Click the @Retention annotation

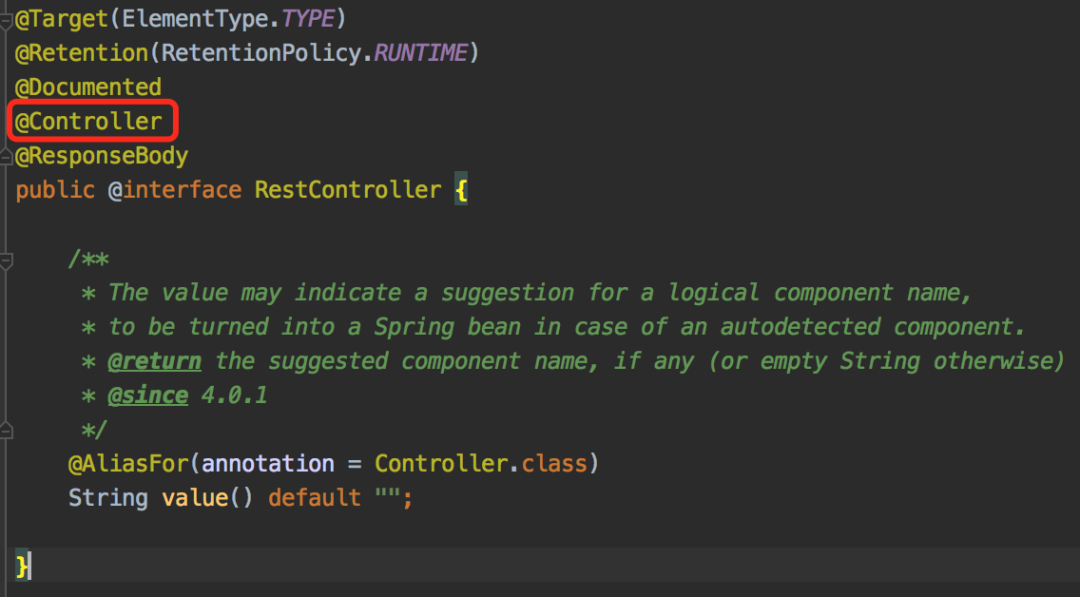82,53
